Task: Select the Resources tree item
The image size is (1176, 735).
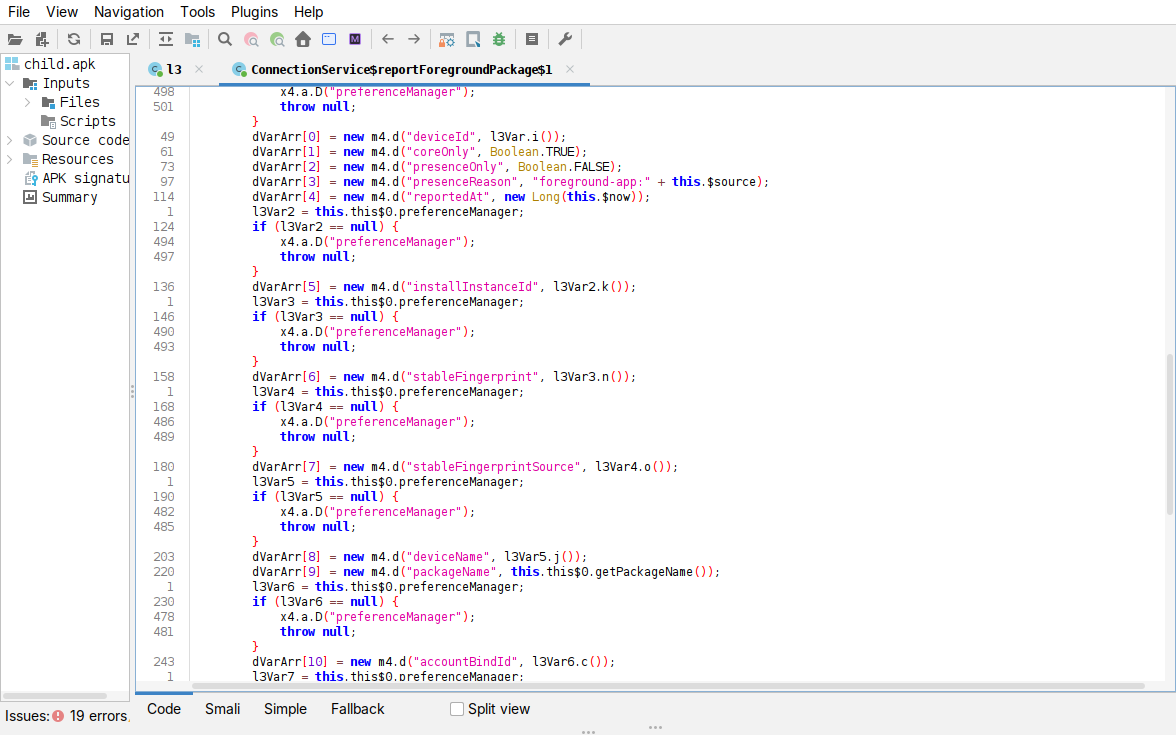Action: click(77, 159)
